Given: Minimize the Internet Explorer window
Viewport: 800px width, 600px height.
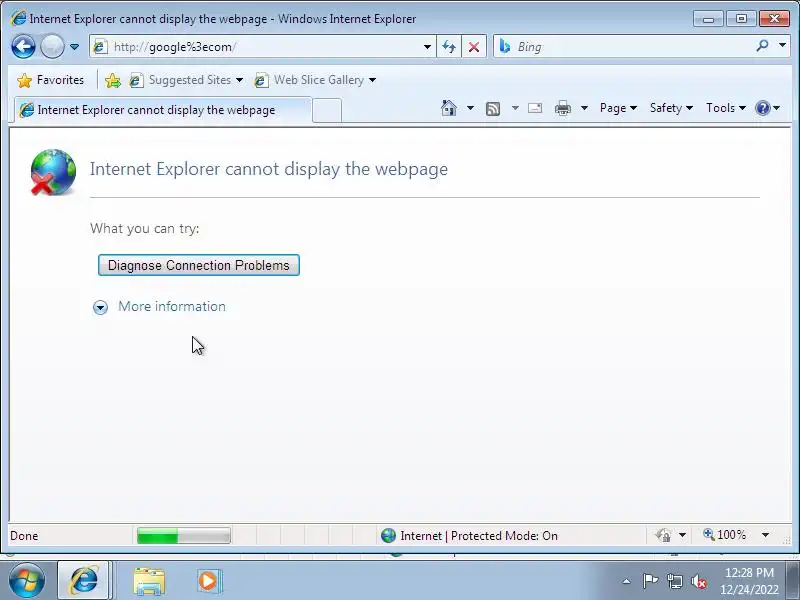Looking at the screenshot, I should (708, 19).
